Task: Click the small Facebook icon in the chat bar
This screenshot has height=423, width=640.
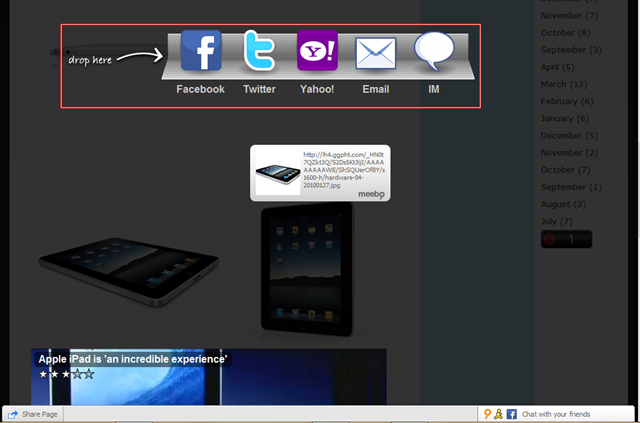Action: point(511,414)
